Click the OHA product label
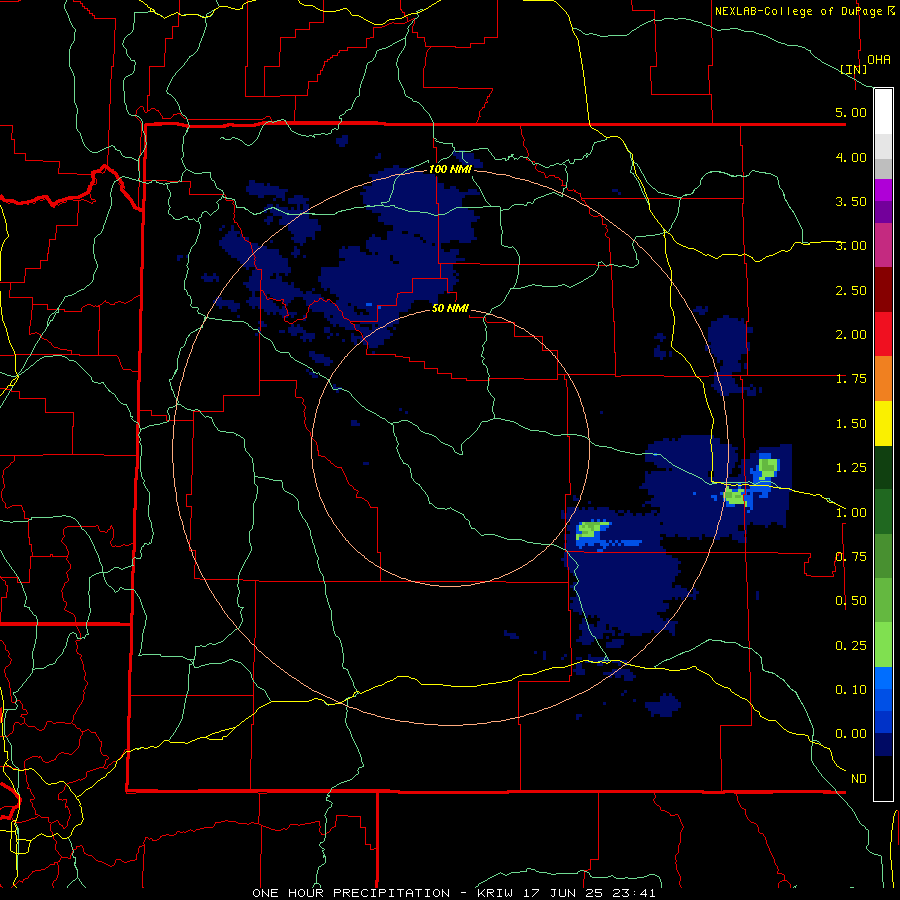Image resolution: width=900 pixels, height=900 pixels. [879, 60]
